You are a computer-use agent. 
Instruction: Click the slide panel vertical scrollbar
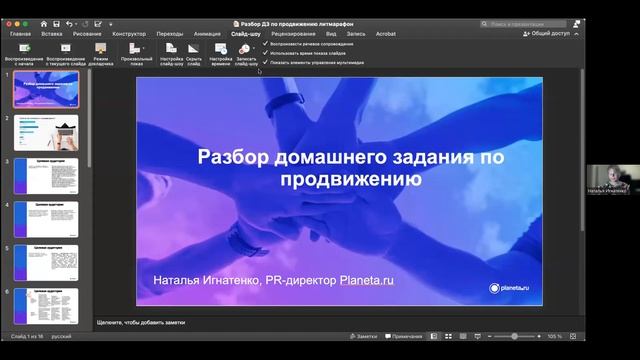[89, 119]
